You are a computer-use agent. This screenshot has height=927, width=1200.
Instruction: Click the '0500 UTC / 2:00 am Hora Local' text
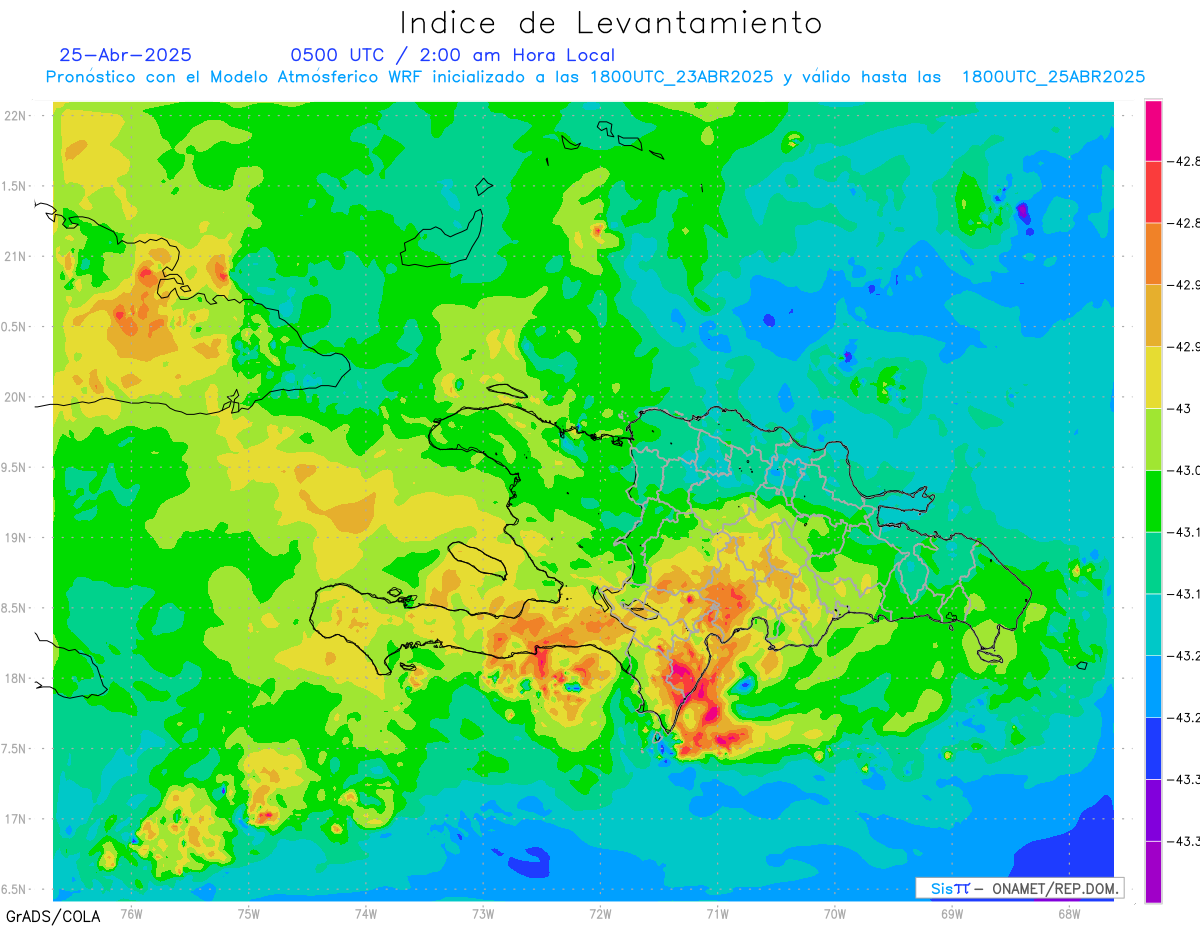click(x=452, y=55)
